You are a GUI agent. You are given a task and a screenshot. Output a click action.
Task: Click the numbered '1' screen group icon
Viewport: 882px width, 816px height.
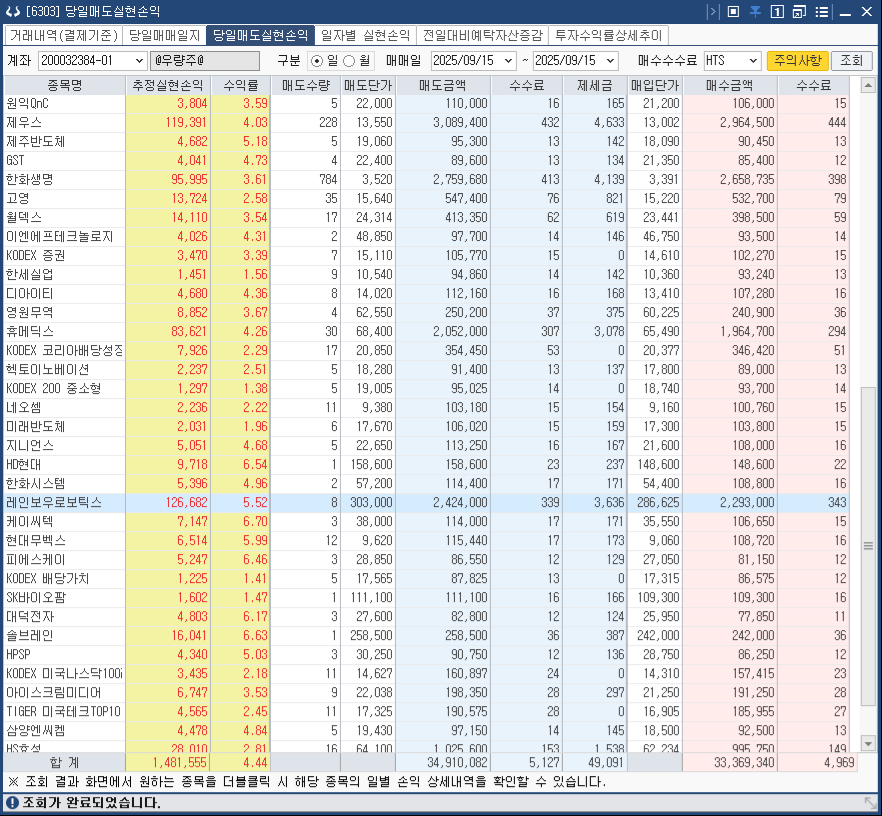[777, 12]
